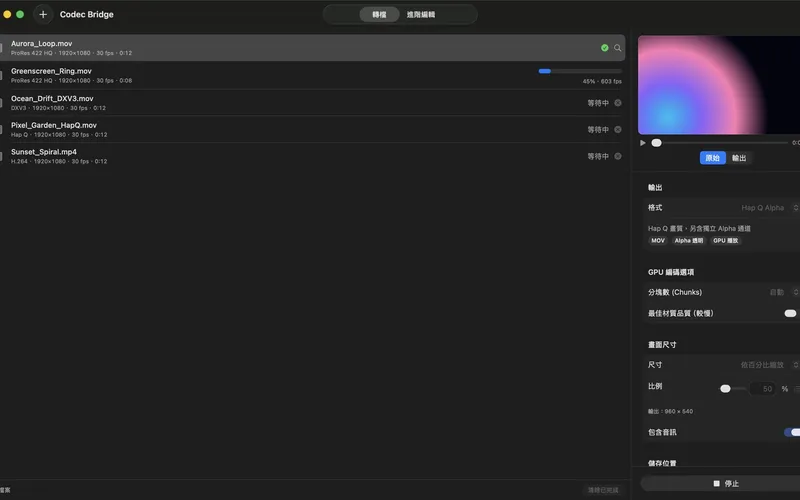Open the 尺寸 dropdown (依百分比縮放)
This screenshot has height=500, width=800.
769,365
